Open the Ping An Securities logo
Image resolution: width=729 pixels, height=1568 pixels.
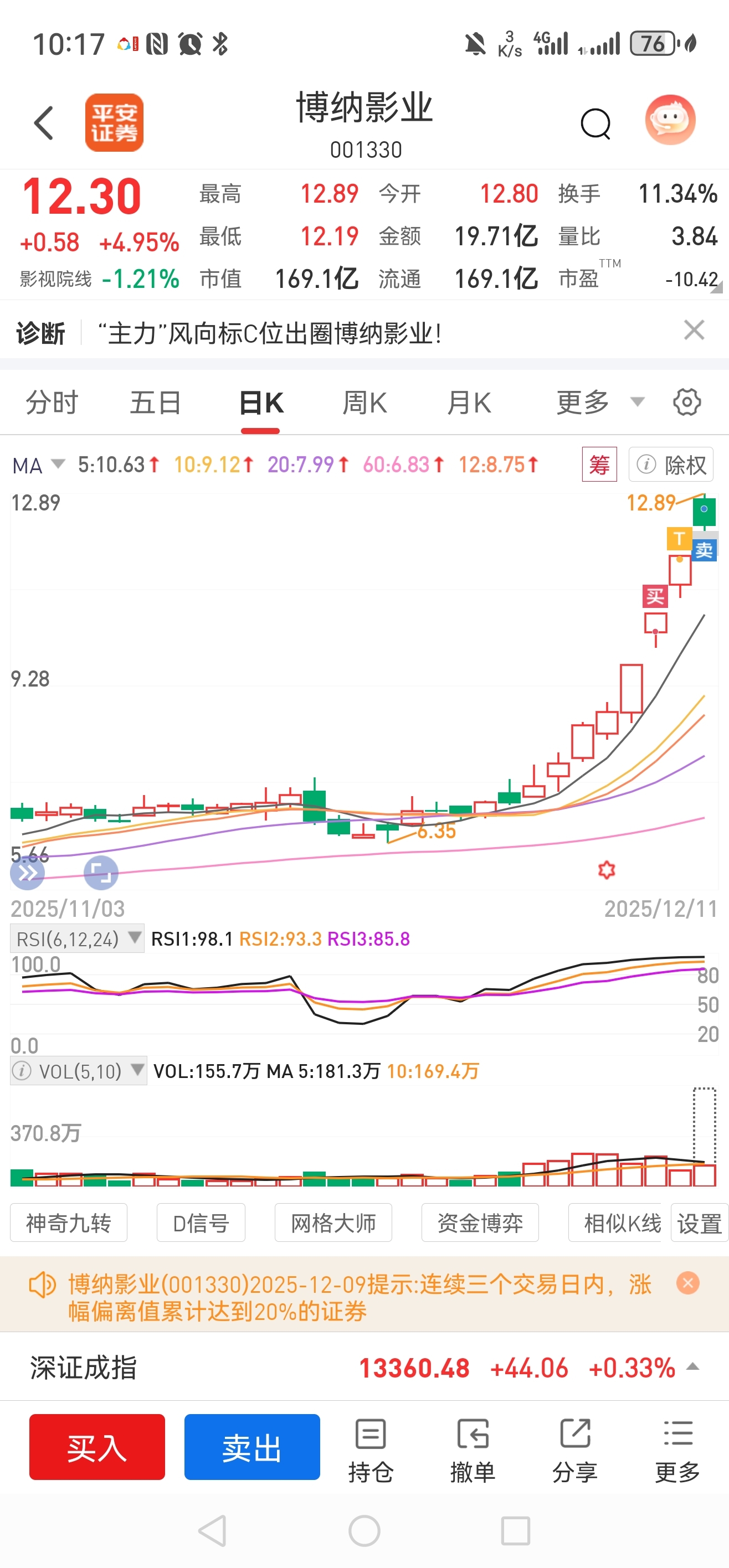(114, 122)
